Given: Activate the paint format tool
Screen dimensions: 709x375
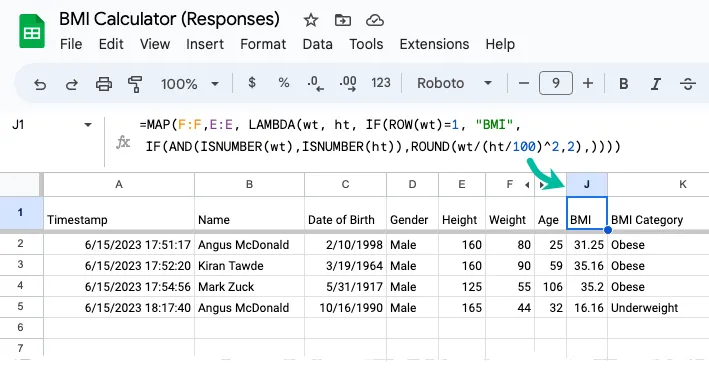Looking at the screenshot, I should [x=135, y=84].
